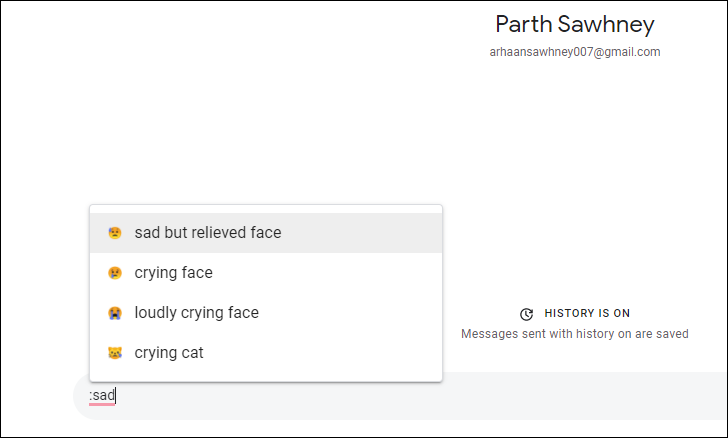Image resolution: width=728 pixels, height=438 pixels.
Task: Click the 'Messages sent with history on' notice
Action: pyautogui.click(x=575, y=334)
